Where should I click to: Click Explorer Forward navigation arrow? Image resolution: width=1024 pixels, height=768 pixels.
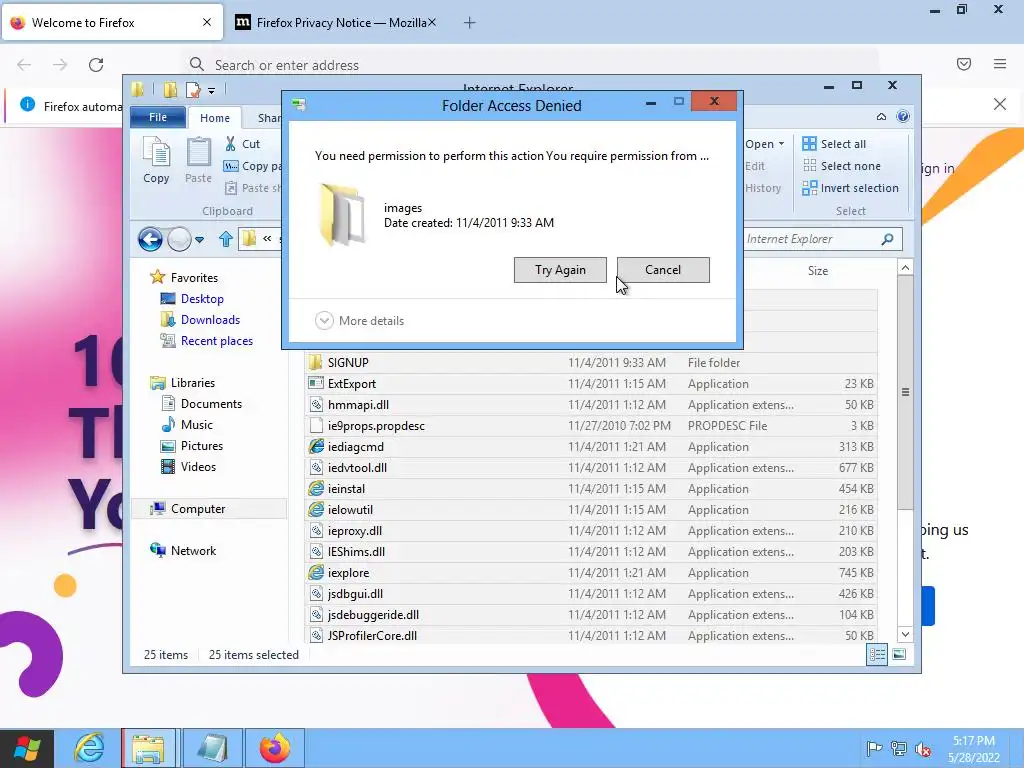point(179,239)
